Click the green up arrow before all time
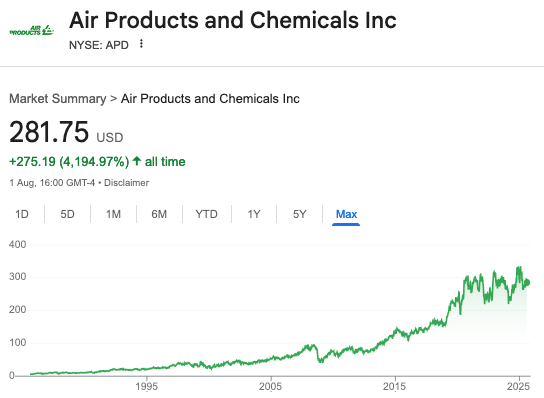The image size is (544, 398). [x=137, y=161]
